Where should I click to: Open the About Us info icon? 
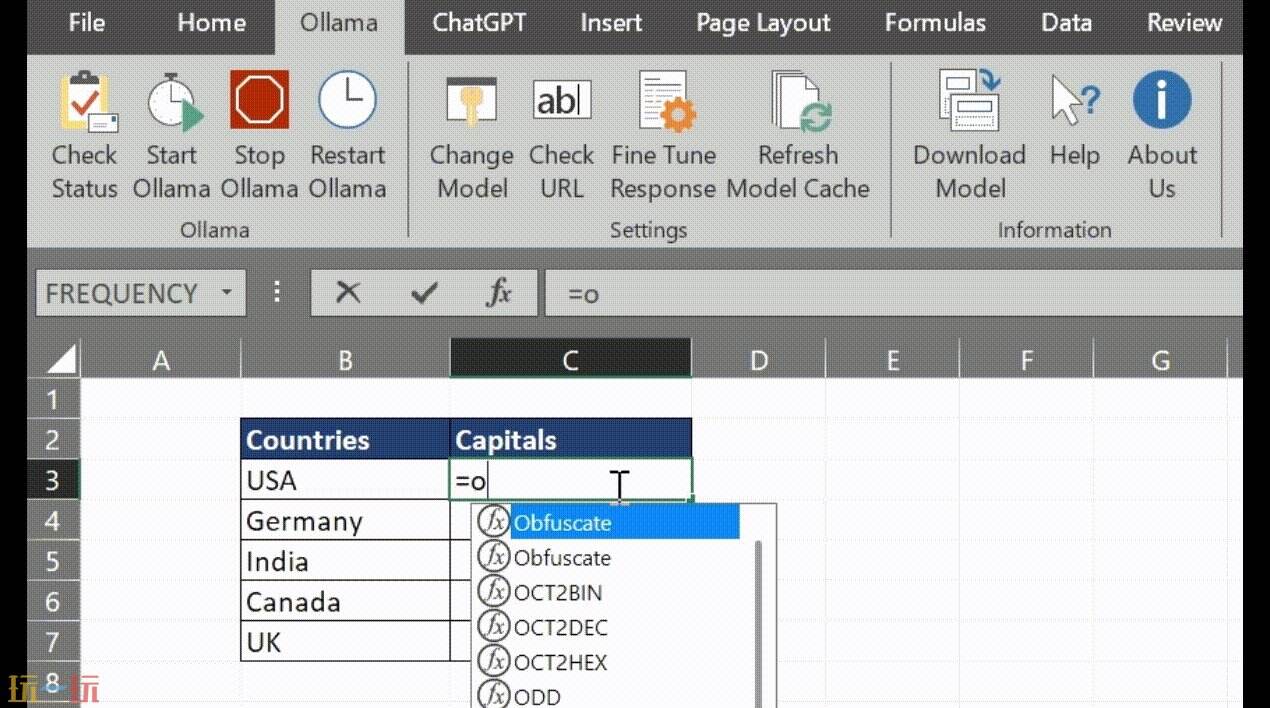click(x=1161, y=100)
